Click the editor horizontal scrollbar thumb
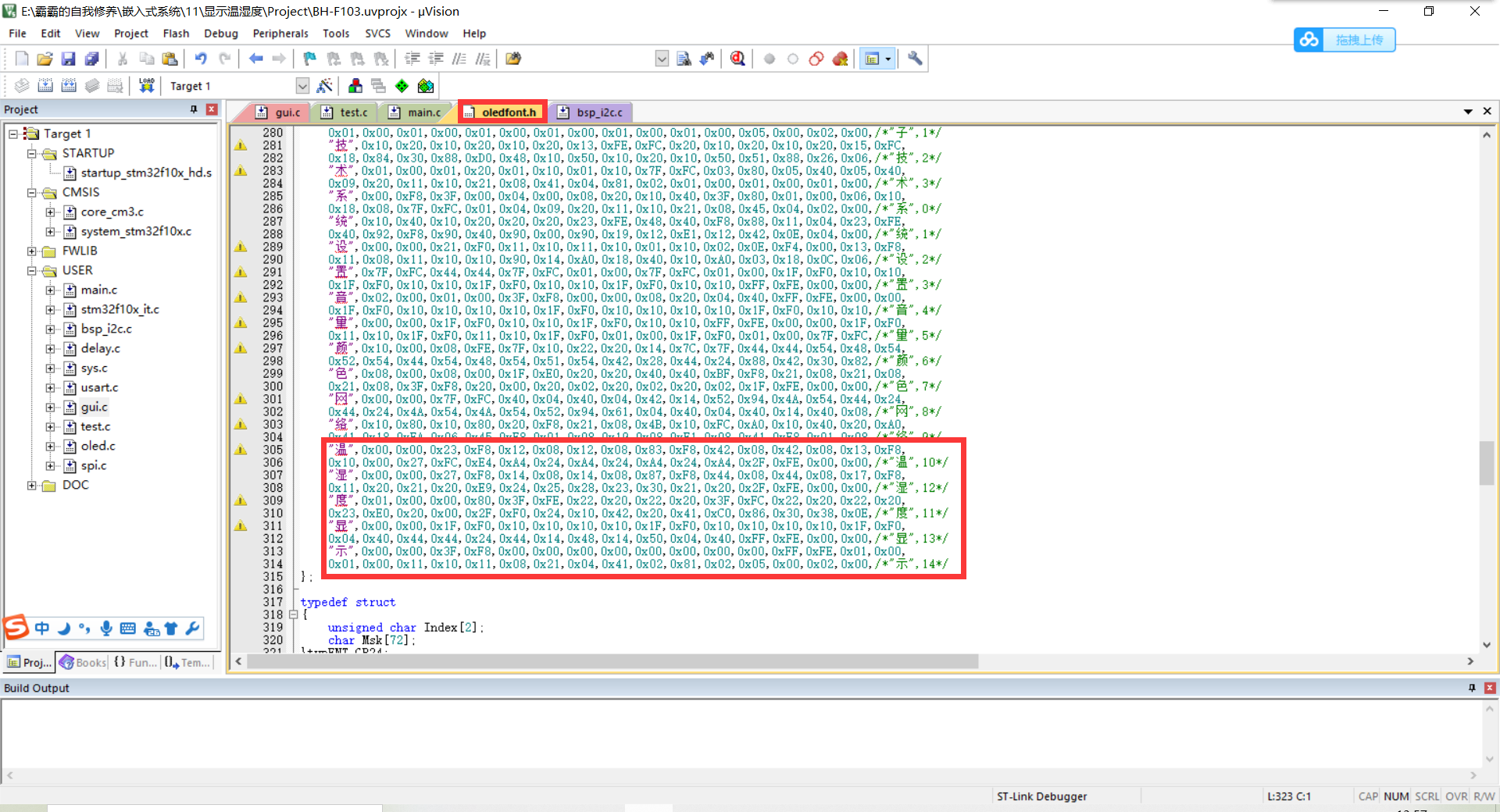 613,661
